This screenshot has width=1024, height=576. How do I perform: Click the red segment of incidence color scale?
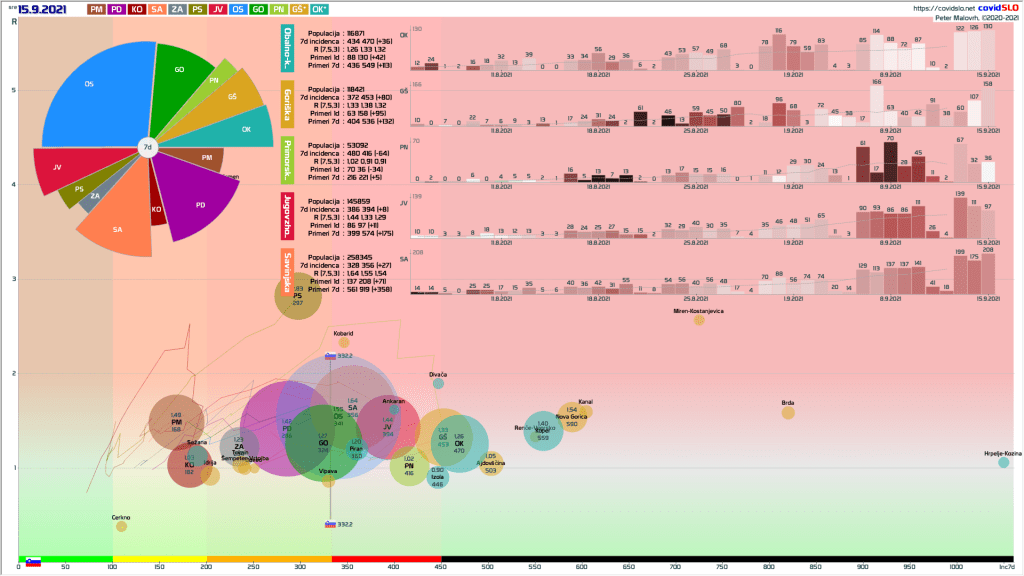[x=386, y=558]
